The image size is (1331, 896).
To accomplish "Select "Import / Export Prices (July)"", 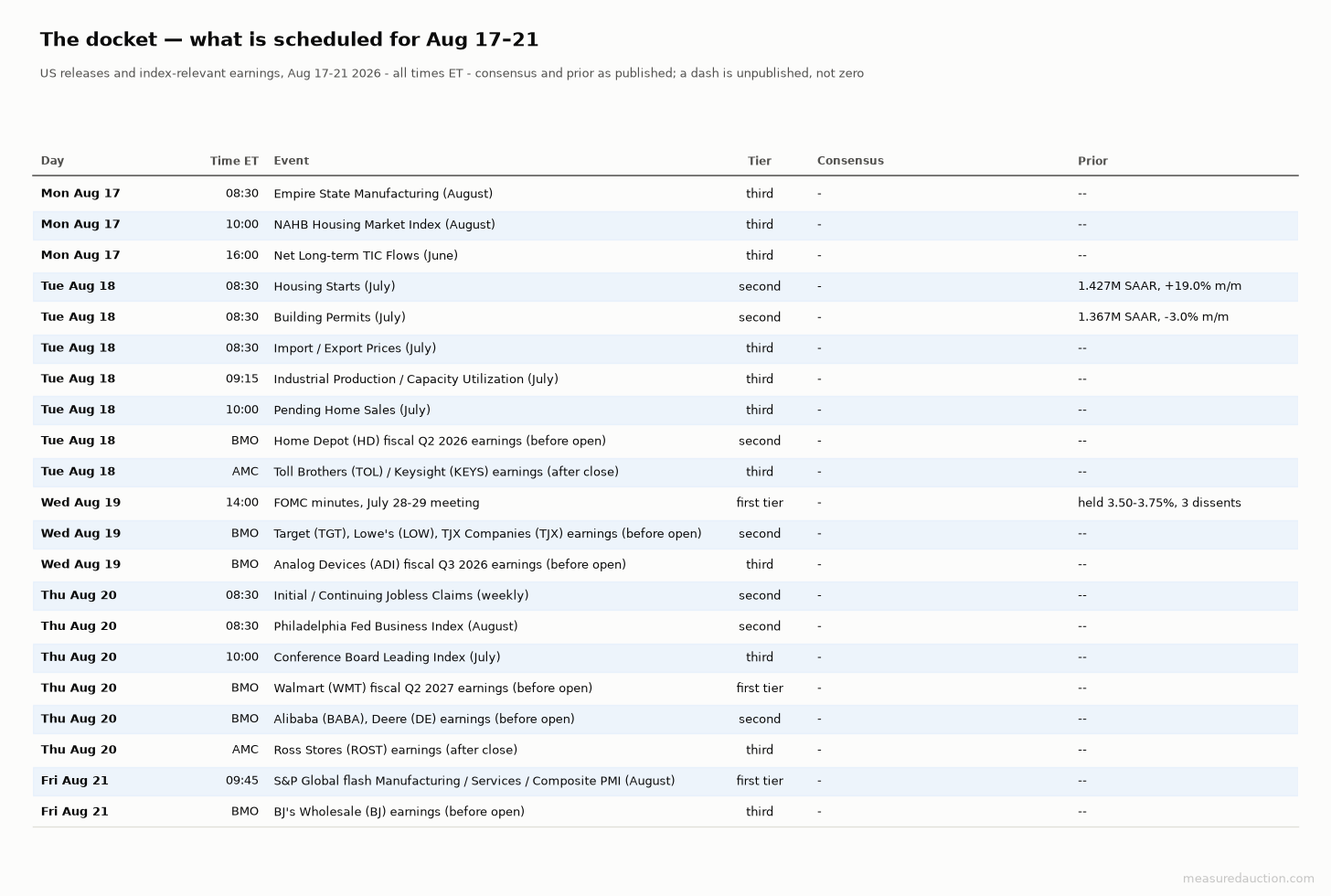I will [x=355, y=348].
